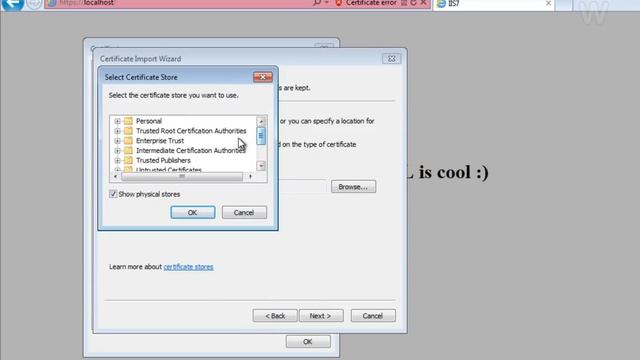Open the certificate stores help link
Image resolution: width=640 pixels, height=360 pixels.
[x=188, y=267]
